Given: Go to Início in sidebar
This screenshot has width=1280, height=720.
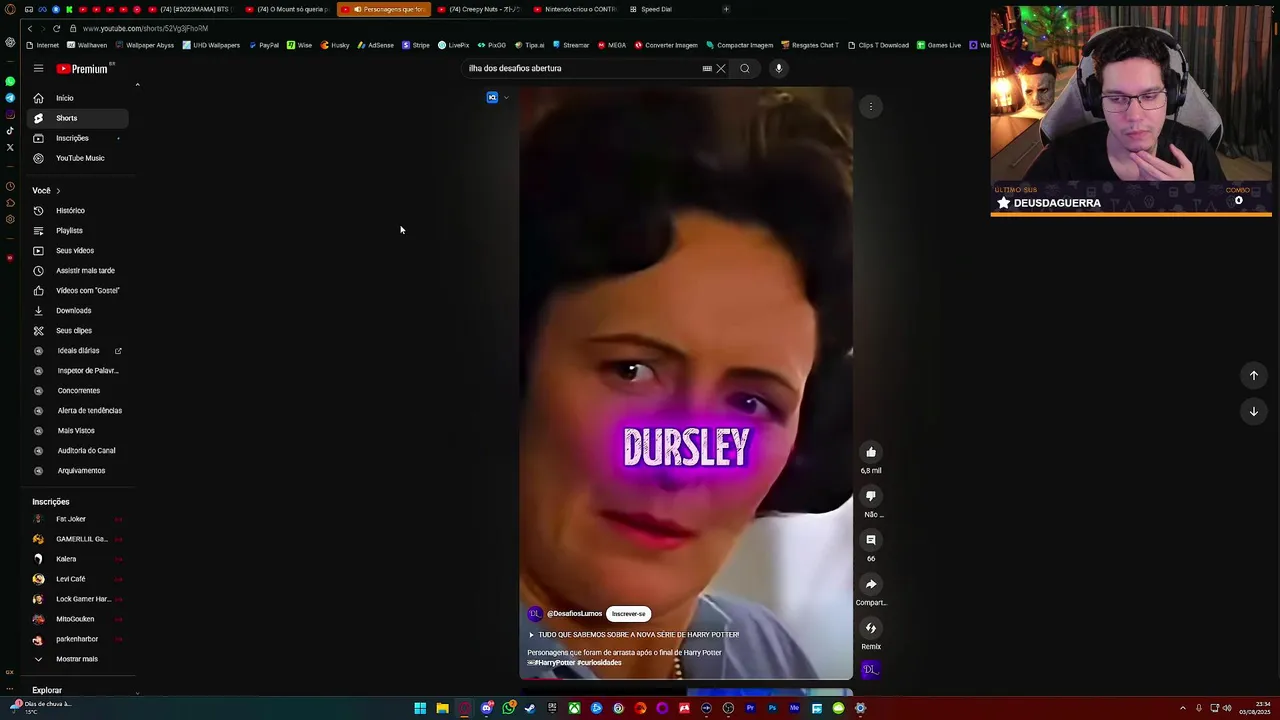Looking at the screenshot, I should tap(78, 98).
